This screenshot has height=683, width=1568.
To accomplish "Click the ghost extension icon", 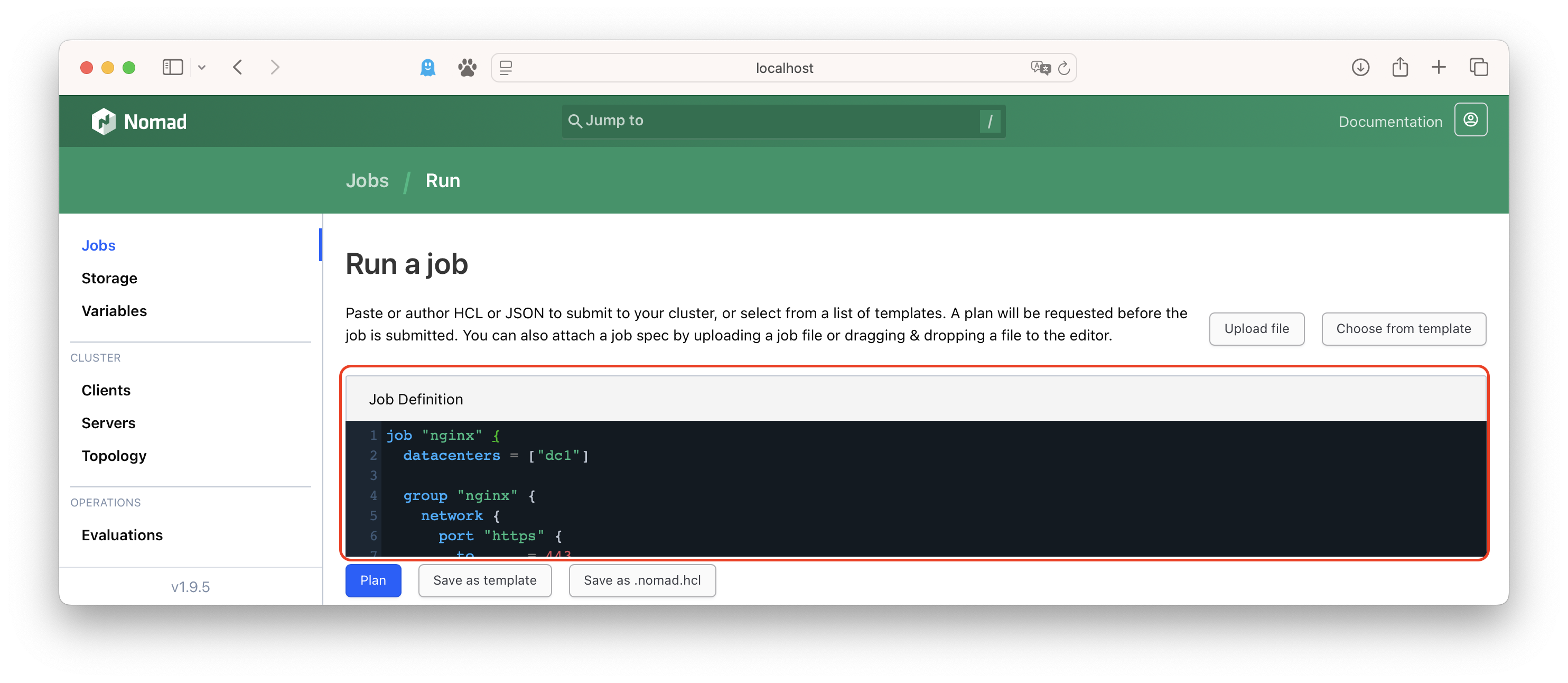I will [428, 68].
